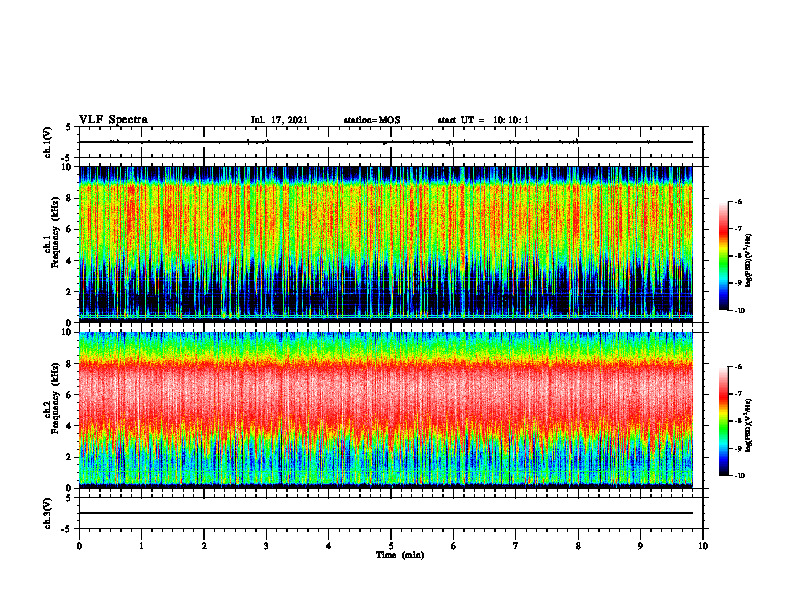This screenshot has height=612, width=792.
Task: Click the '2' kHz tick of ch.1 spectrogram
Action: click(x=70, y=292)
